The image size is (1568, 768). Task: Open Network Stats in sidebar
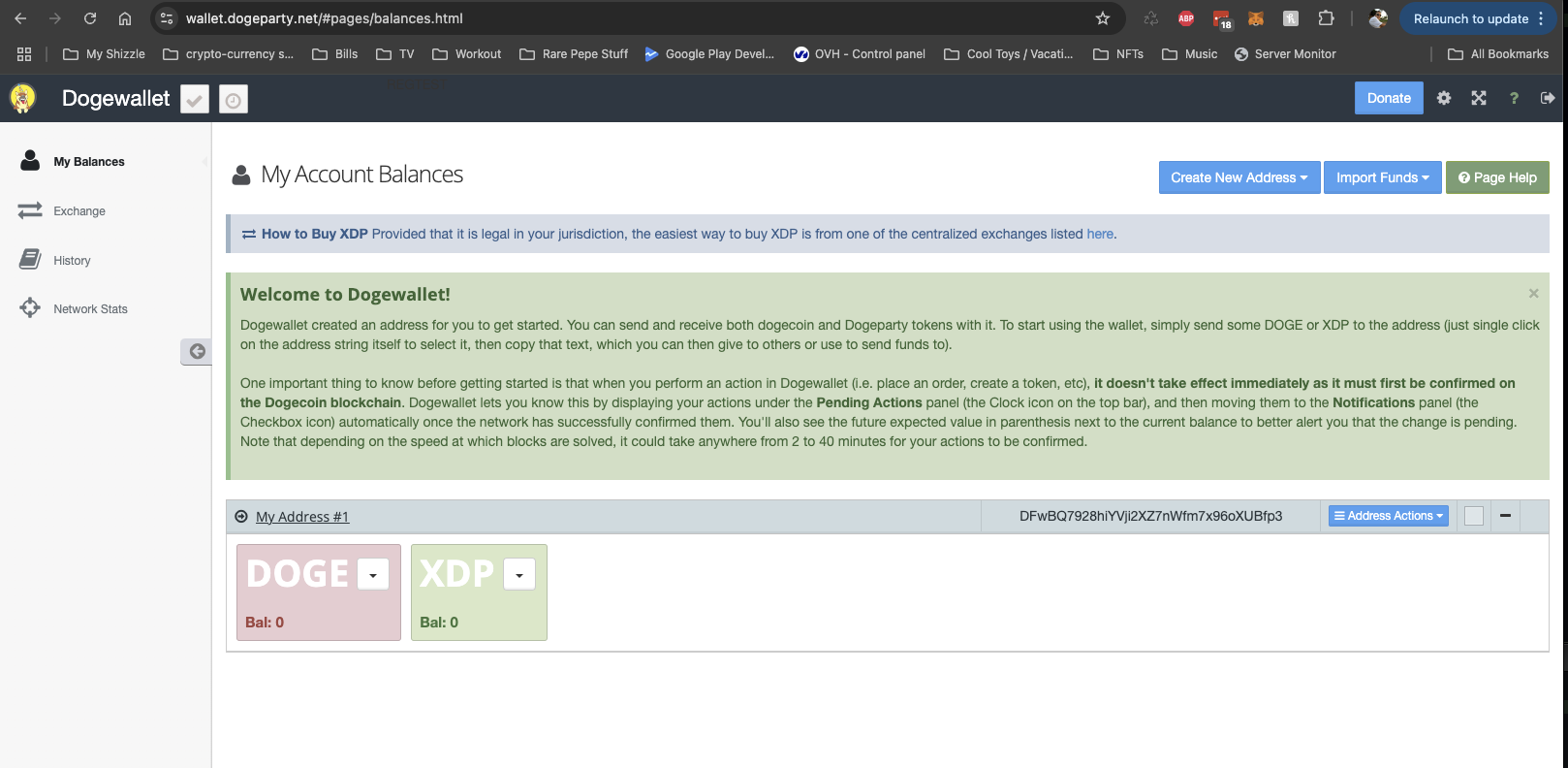[90, 309]
